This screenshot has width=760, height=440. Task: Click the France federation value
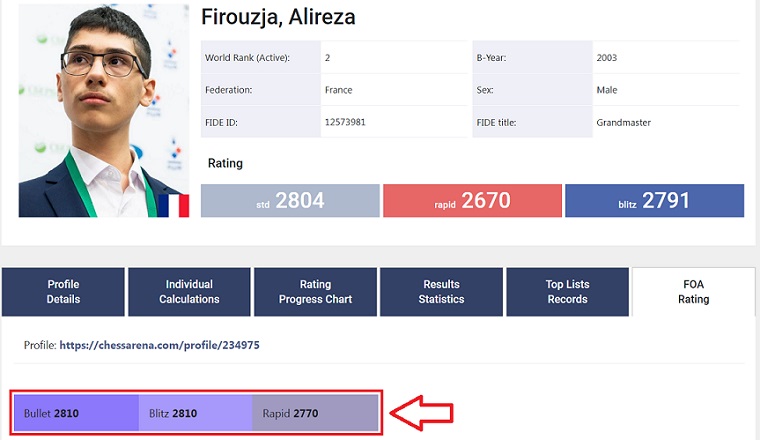[x=338, y=90]
